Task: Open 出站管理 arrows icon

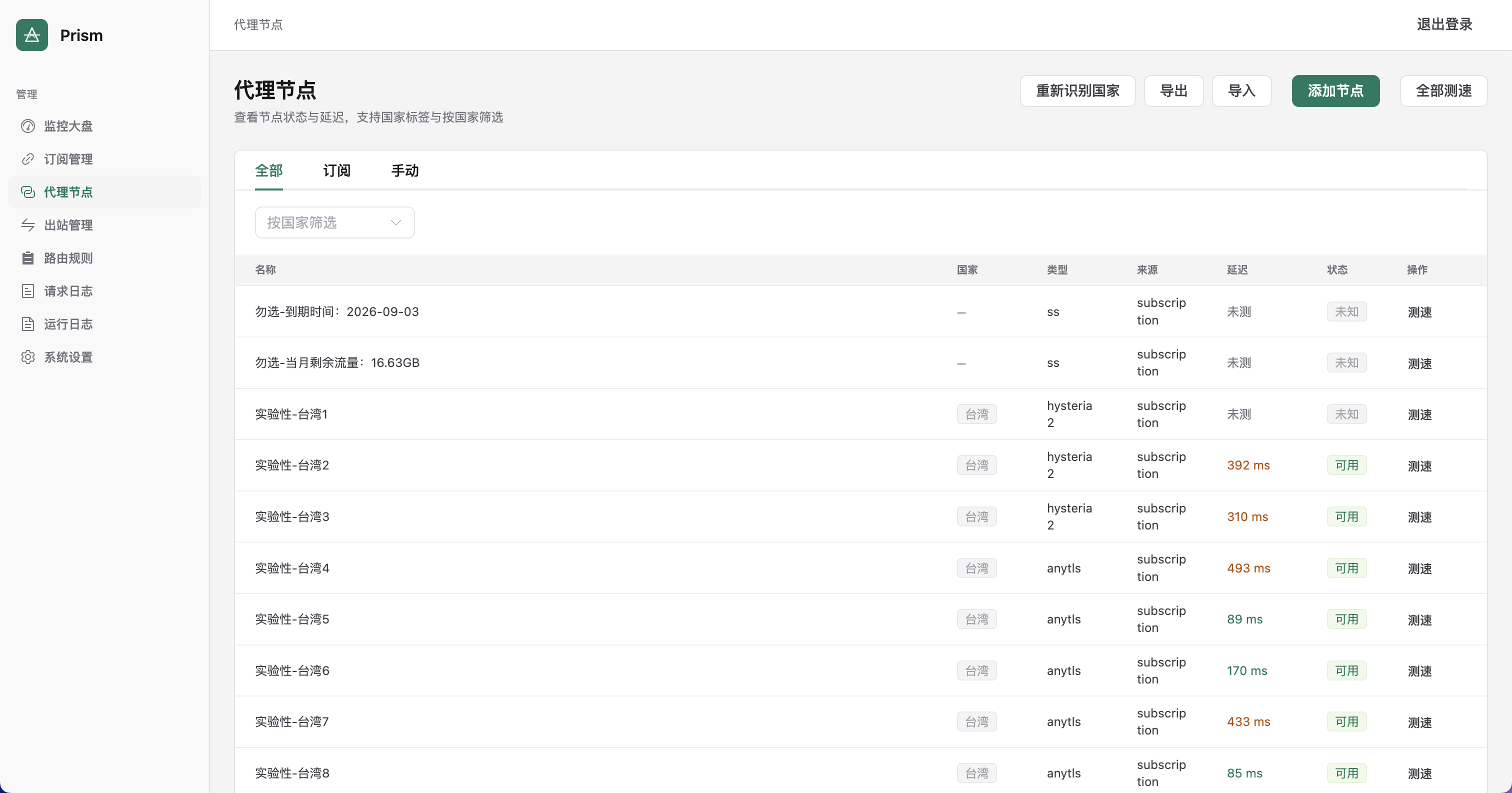Action: 27,225
